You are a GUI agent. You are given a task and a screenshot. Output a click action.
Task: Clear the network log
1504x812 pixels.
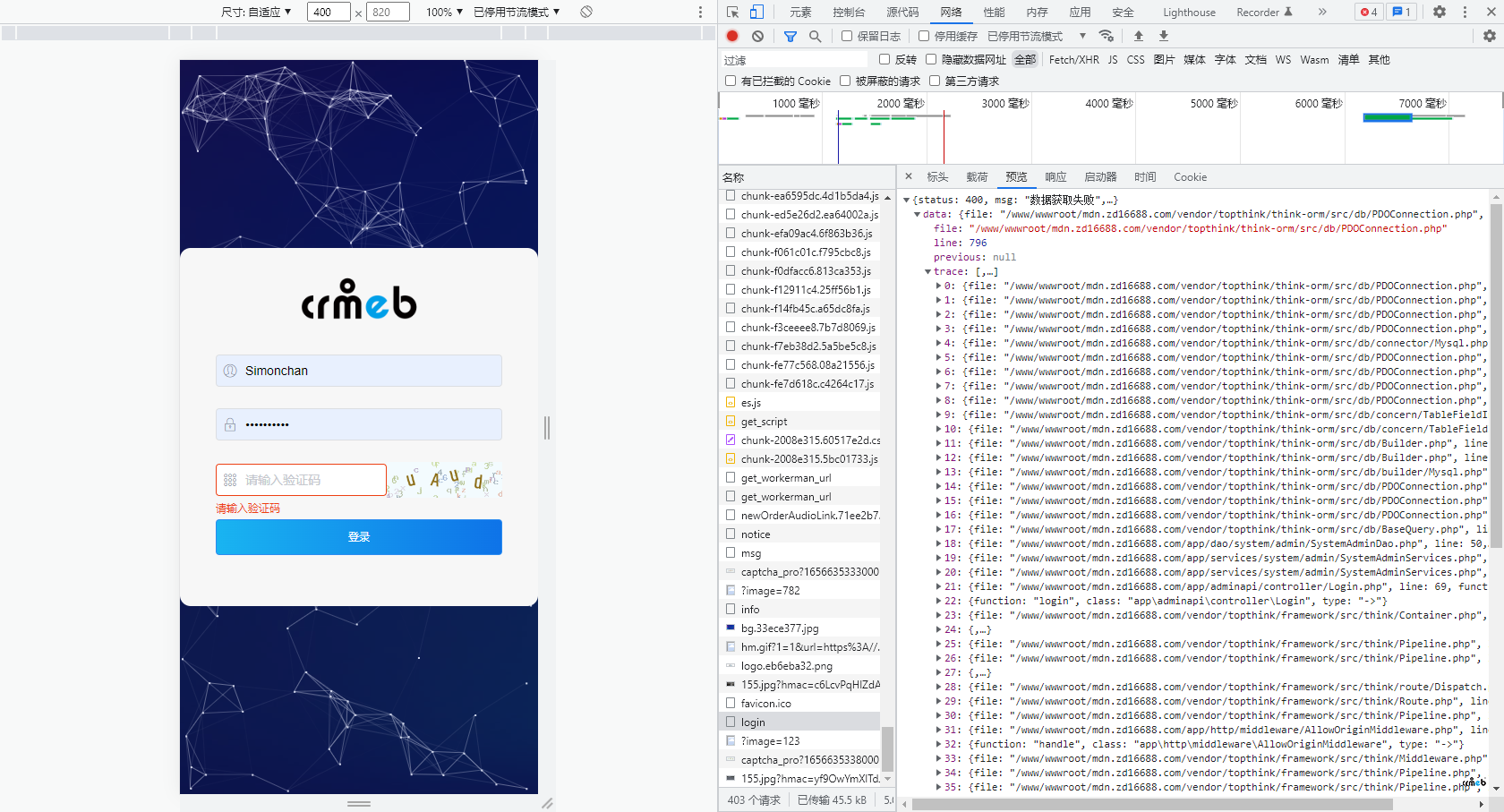pyautogui.click(x=758, y=36)
